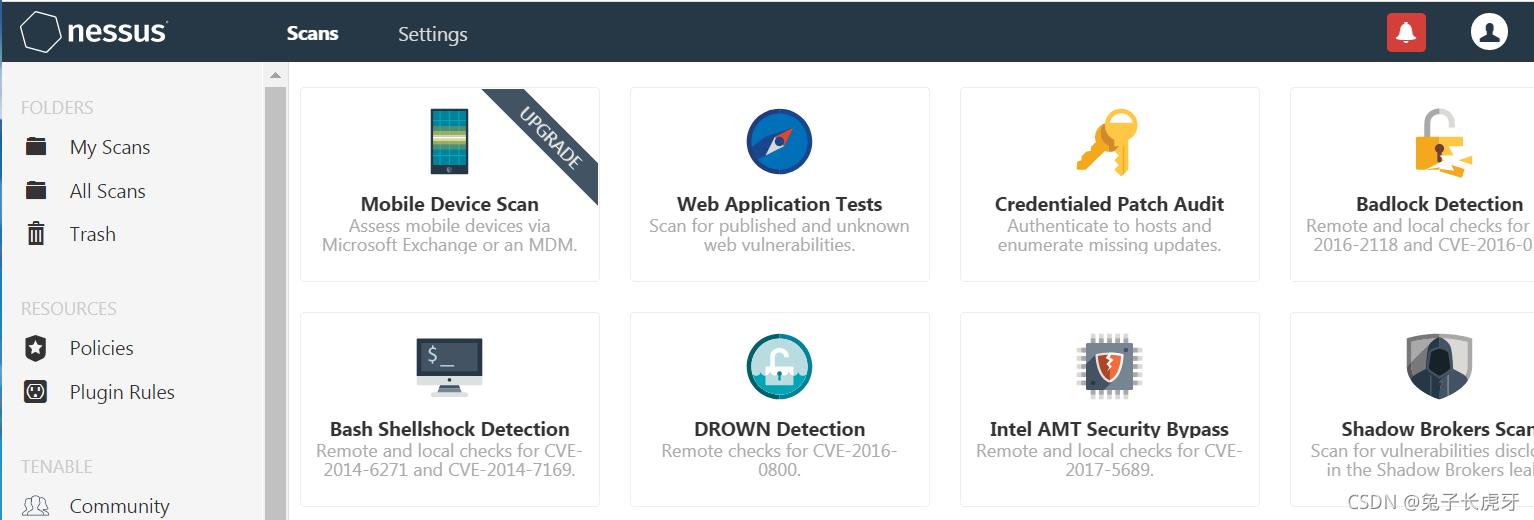Viewport: 1534px width, 520px height.
Task: Switch to the Settings tab
Action: click(x=432, y=34)
